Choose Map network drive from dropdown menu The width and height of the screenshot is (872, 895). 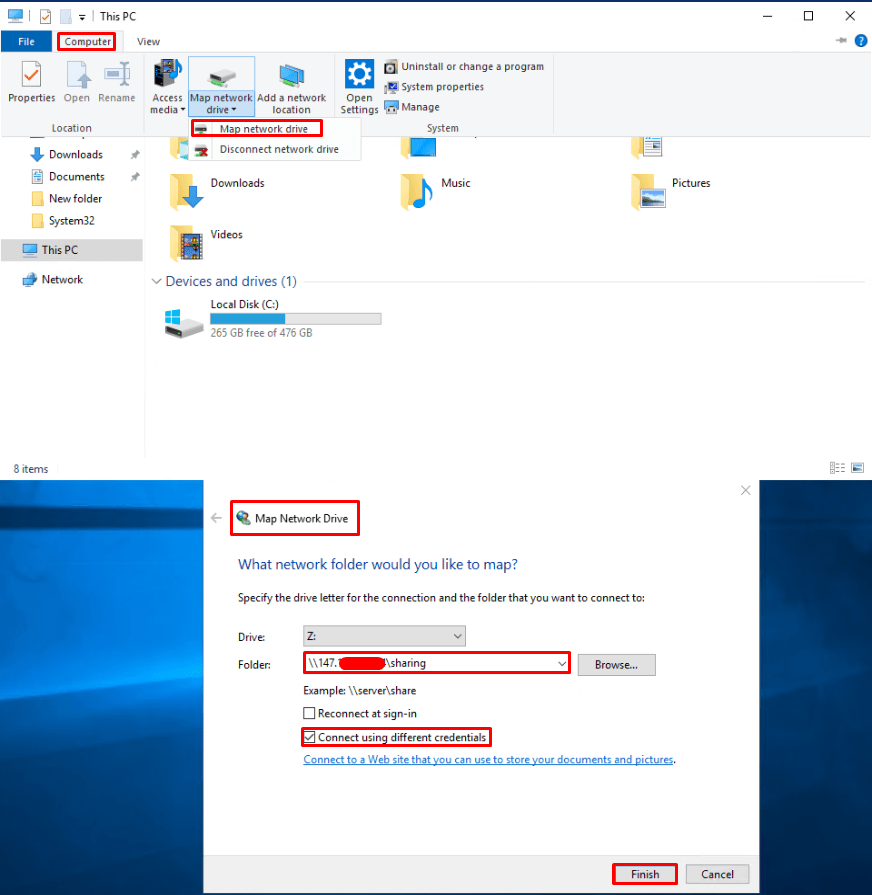pos(263,129)
